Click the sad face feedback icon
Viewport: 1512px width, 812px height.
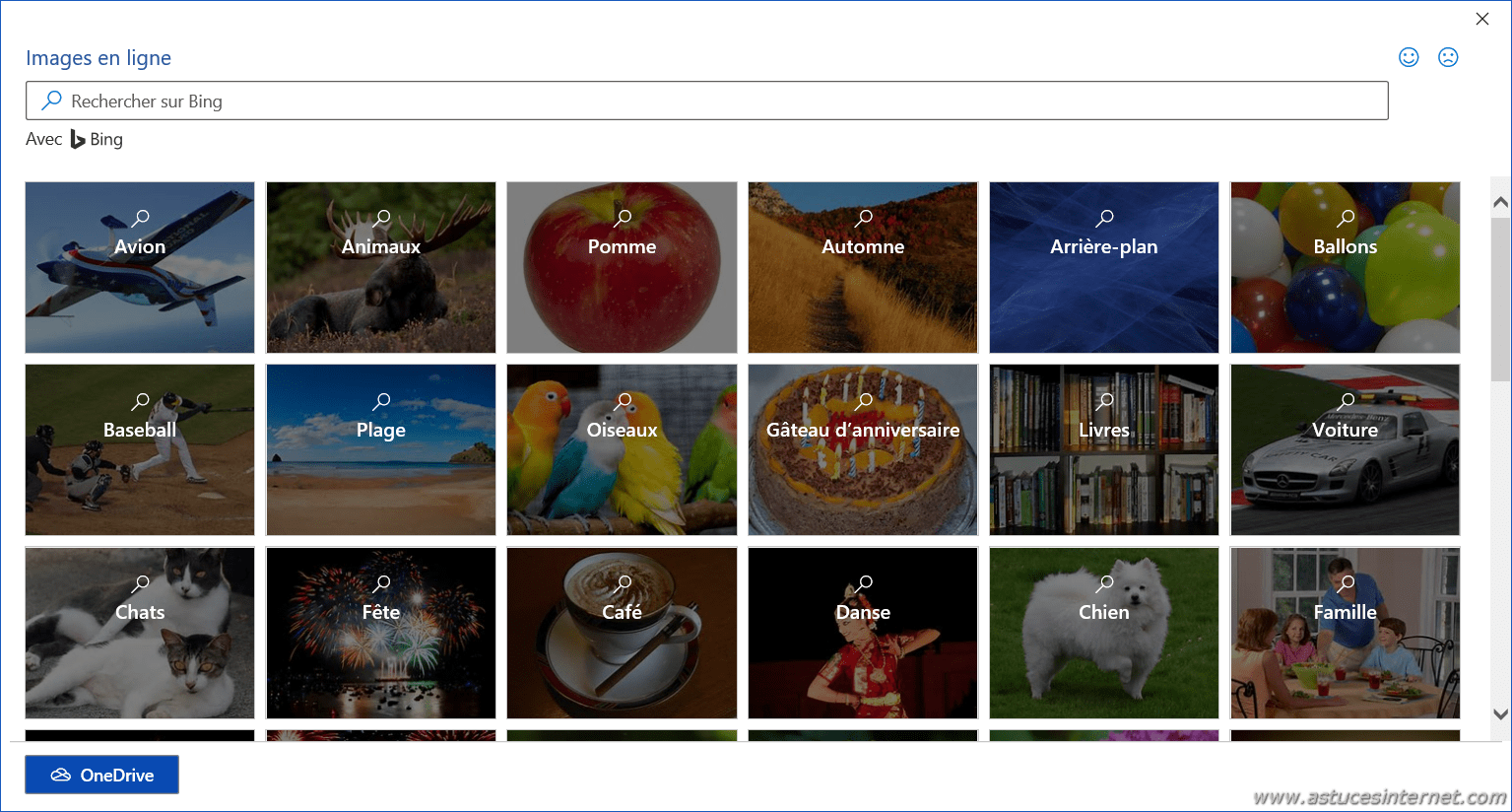[x=1448, y=57]
